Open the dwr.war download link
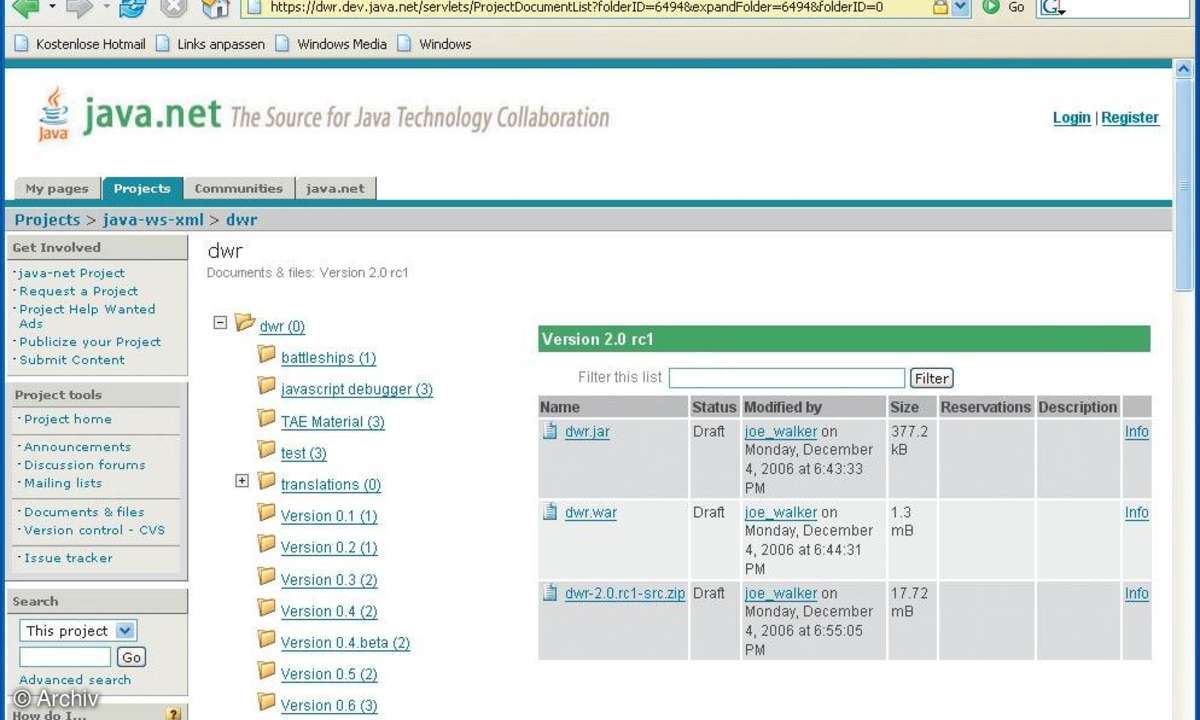 tap(591, 513)
